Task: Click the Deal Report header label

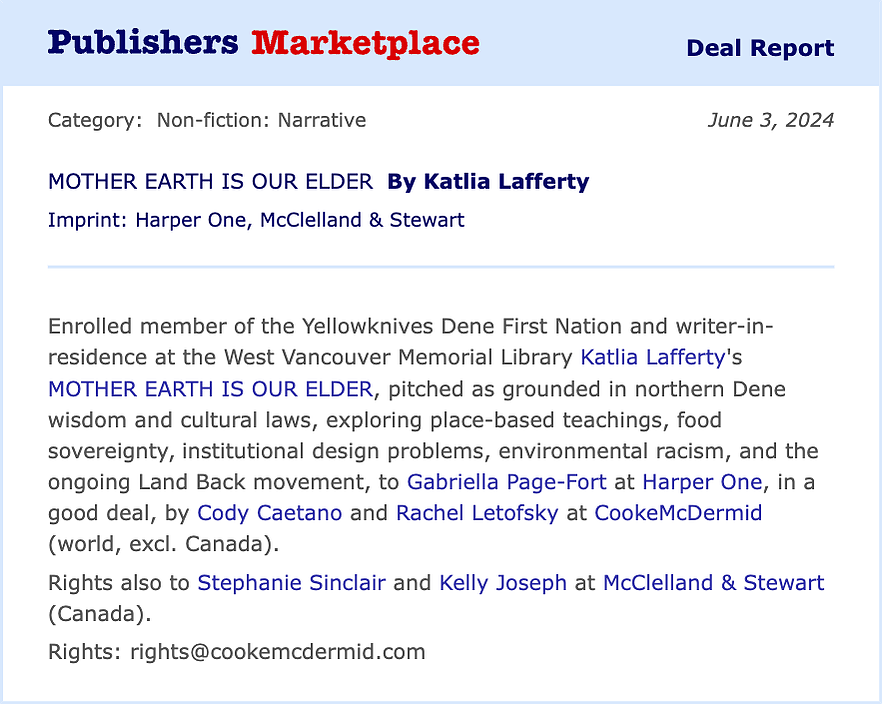Action: coord(760,48)
